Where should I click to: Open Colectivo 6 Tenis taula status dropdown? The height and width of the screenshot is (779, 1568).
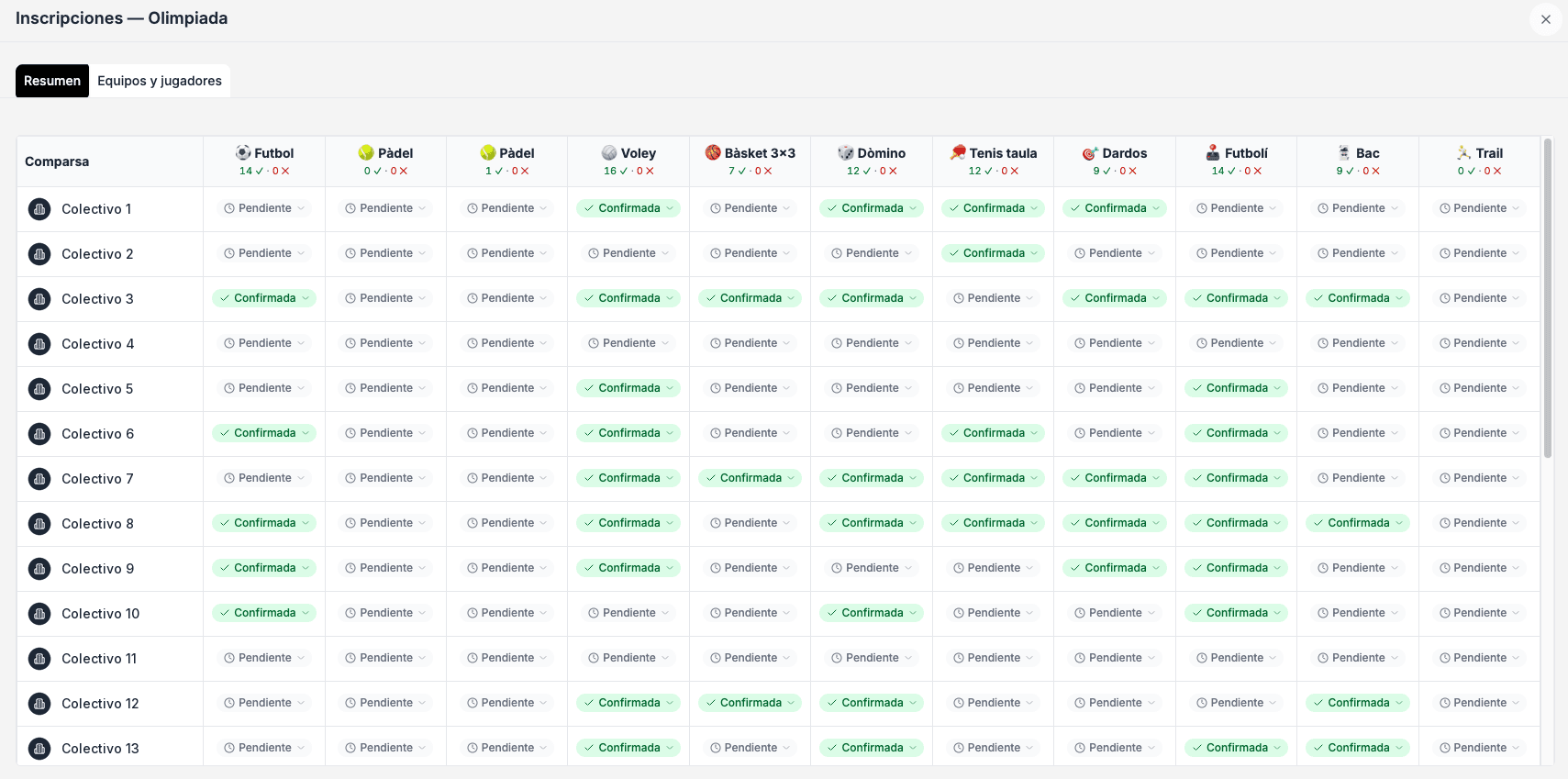pyautogui.click(x=993, y=433)
